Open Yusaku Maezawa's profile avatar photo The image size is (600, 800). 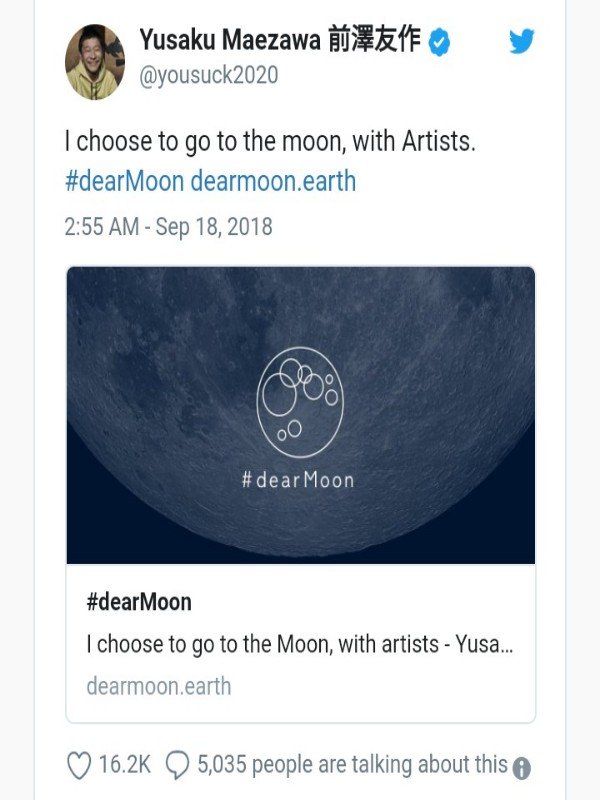coord(95,62)
